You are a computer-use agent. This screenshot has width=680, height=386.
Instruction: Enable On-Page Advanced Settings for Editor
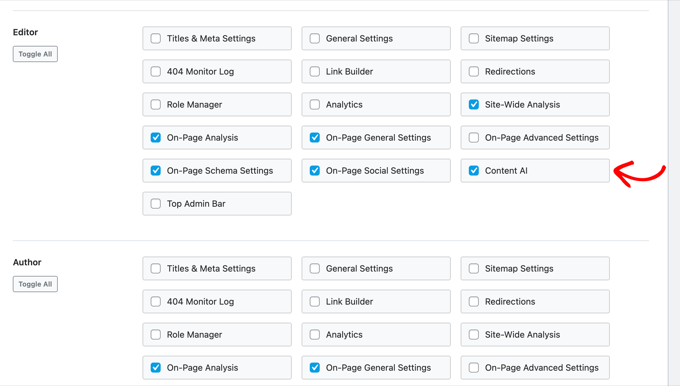[474, 137]
